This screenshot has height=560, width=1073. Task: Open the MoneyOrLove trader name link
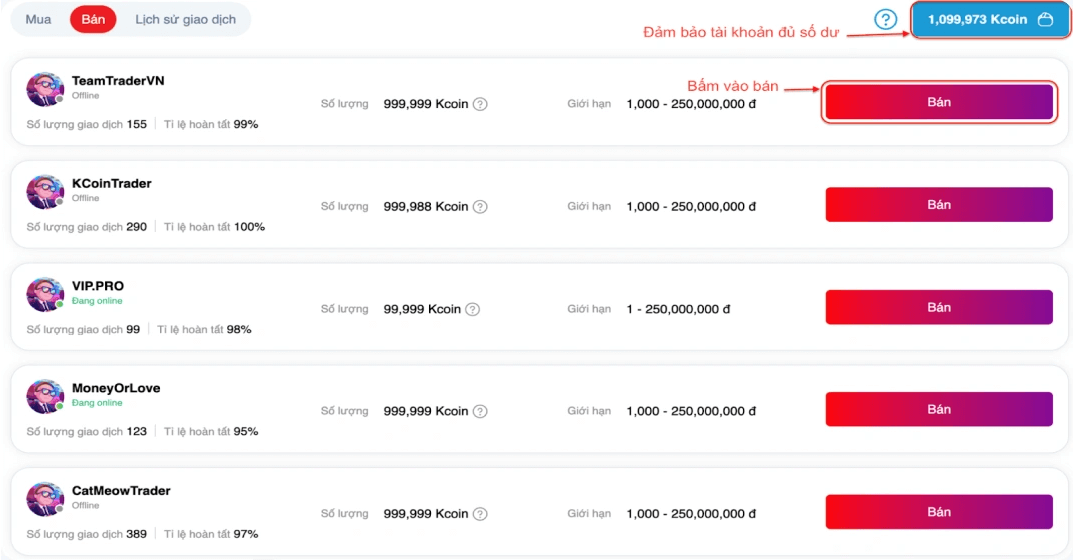click(x=116, y=388)
